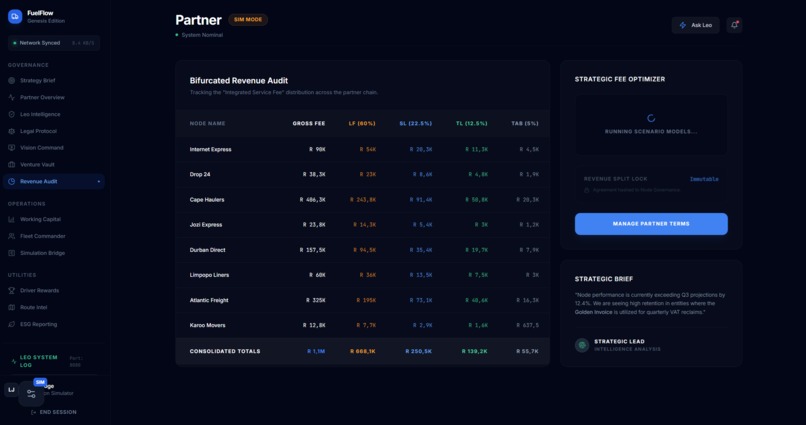Image resolution: width=806 pixels, height=425 pixels.
Task: Open the SIM sliders settings button
Action: (x=31, y=394)
